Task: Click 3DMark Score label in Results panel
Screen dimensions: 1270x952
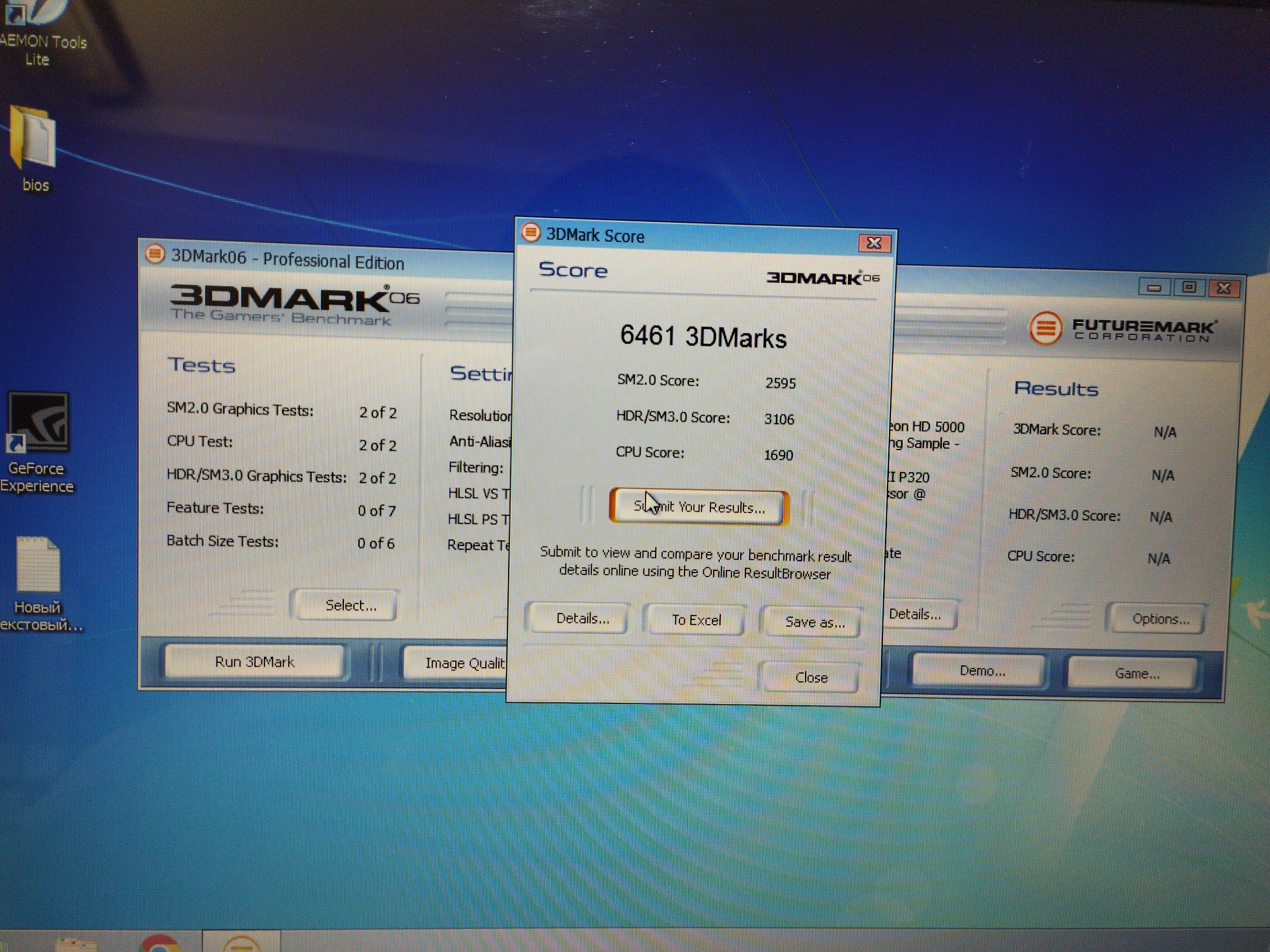Action: point(1057,430)
